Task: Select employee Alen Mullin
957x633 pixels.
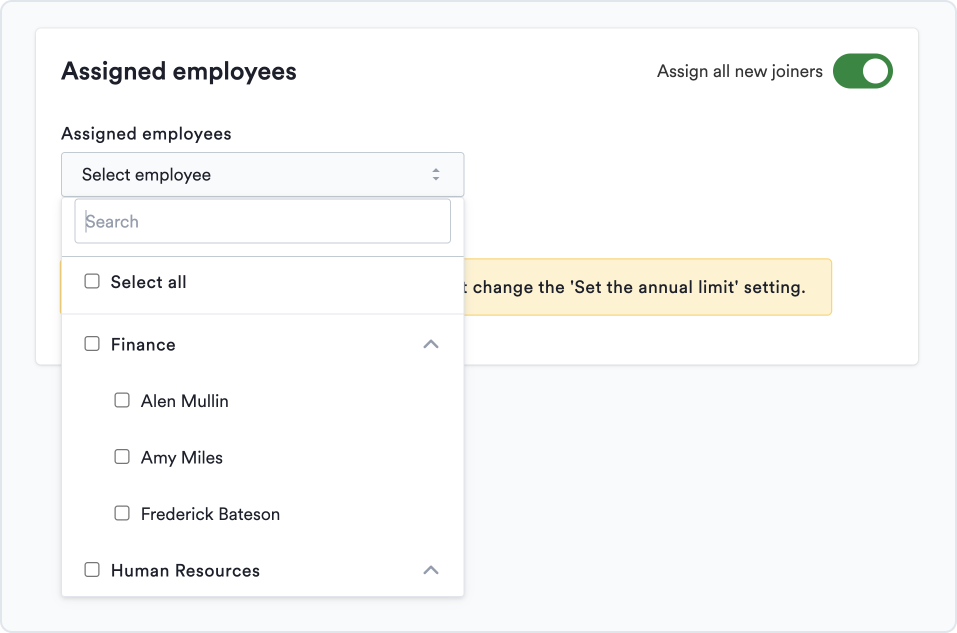Action: point(122,400)
